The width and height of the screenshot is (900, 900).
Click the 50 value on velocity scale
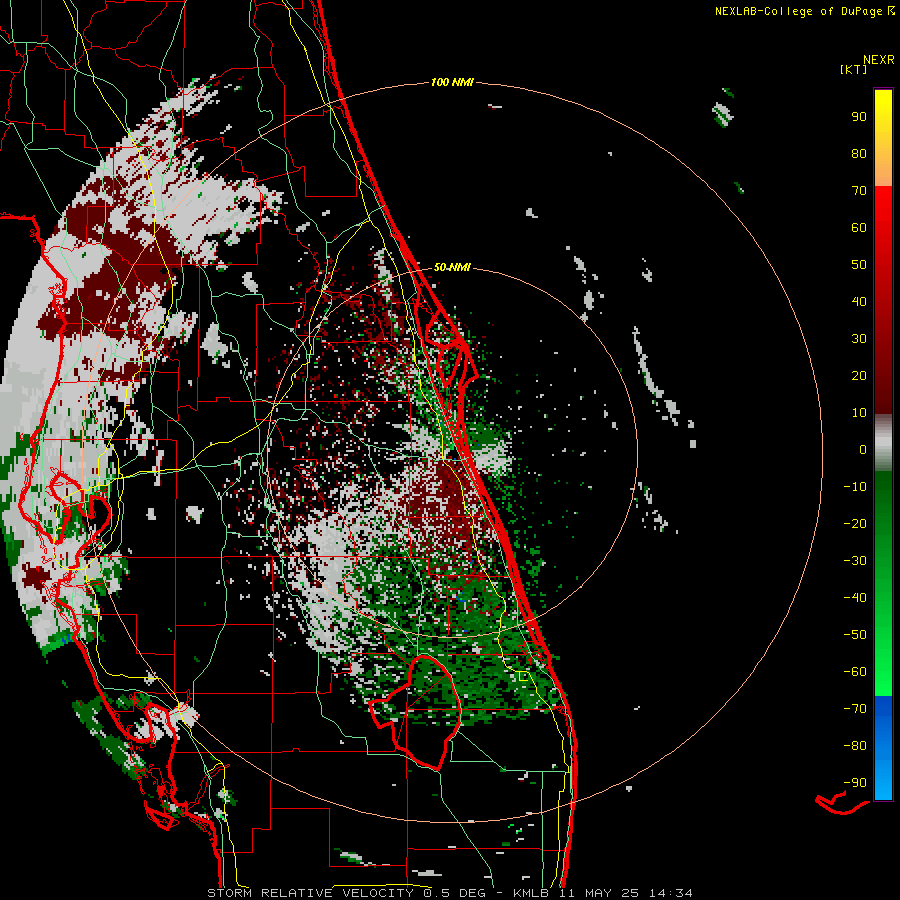pyautogui.click(x=859, y=265)
